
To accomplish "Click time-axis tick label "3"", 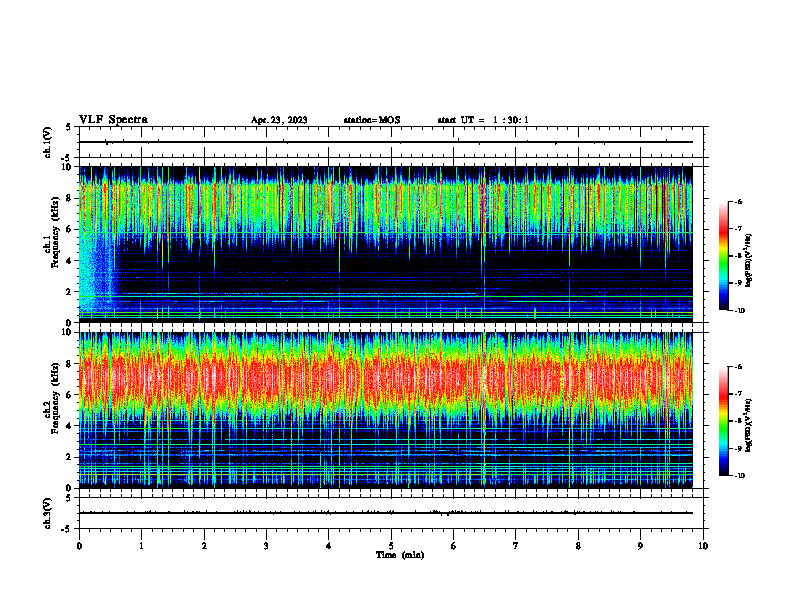I will (266, 546).
